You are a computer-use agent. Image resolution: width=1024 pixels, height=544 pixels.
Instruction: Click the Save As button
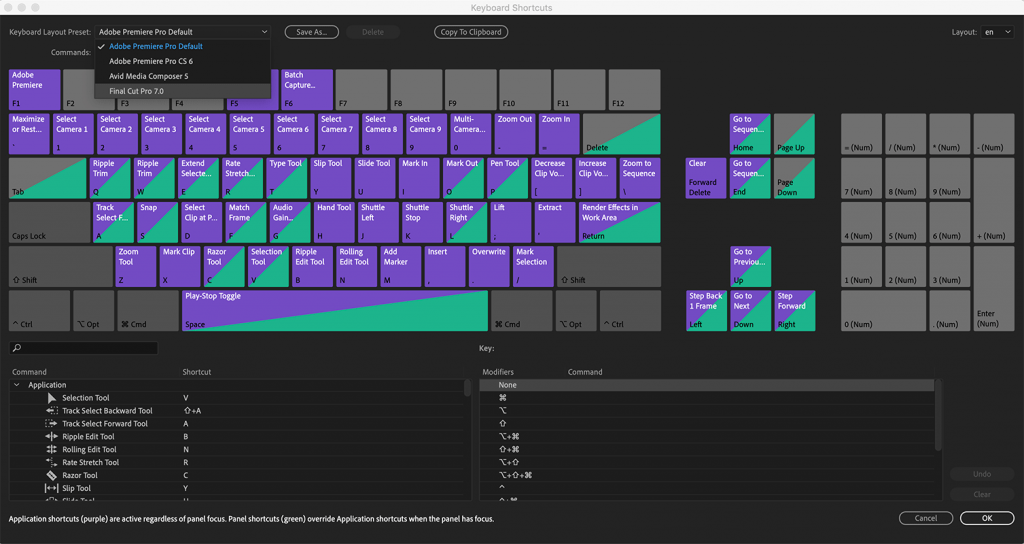click(312, 32)
